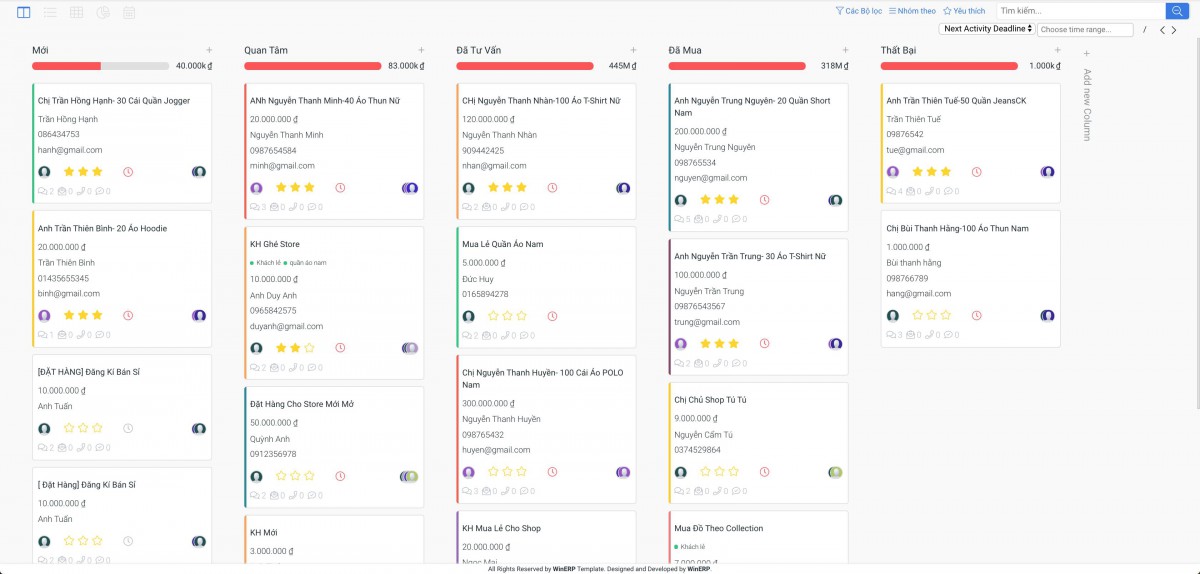Viewport: 1200px width, 574px height.
Task: Click the blue search magnifier button
Action: click(x=1176, y=10)
